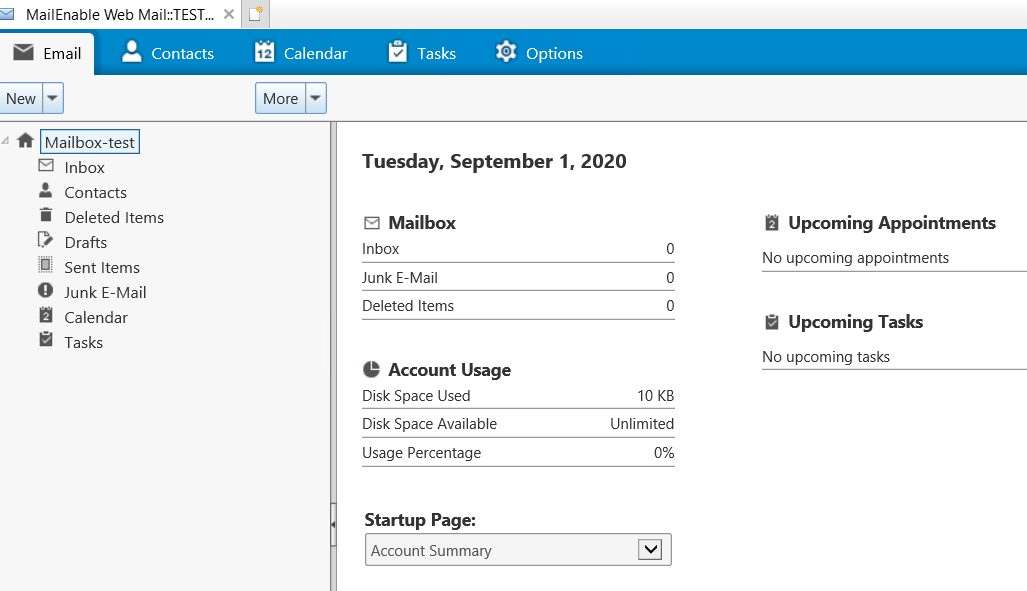Image resolution: width=1027 pixels, height=591 pixels.
Task: Click the Mailbox heading envelope icon
Action: click(371, 223)
